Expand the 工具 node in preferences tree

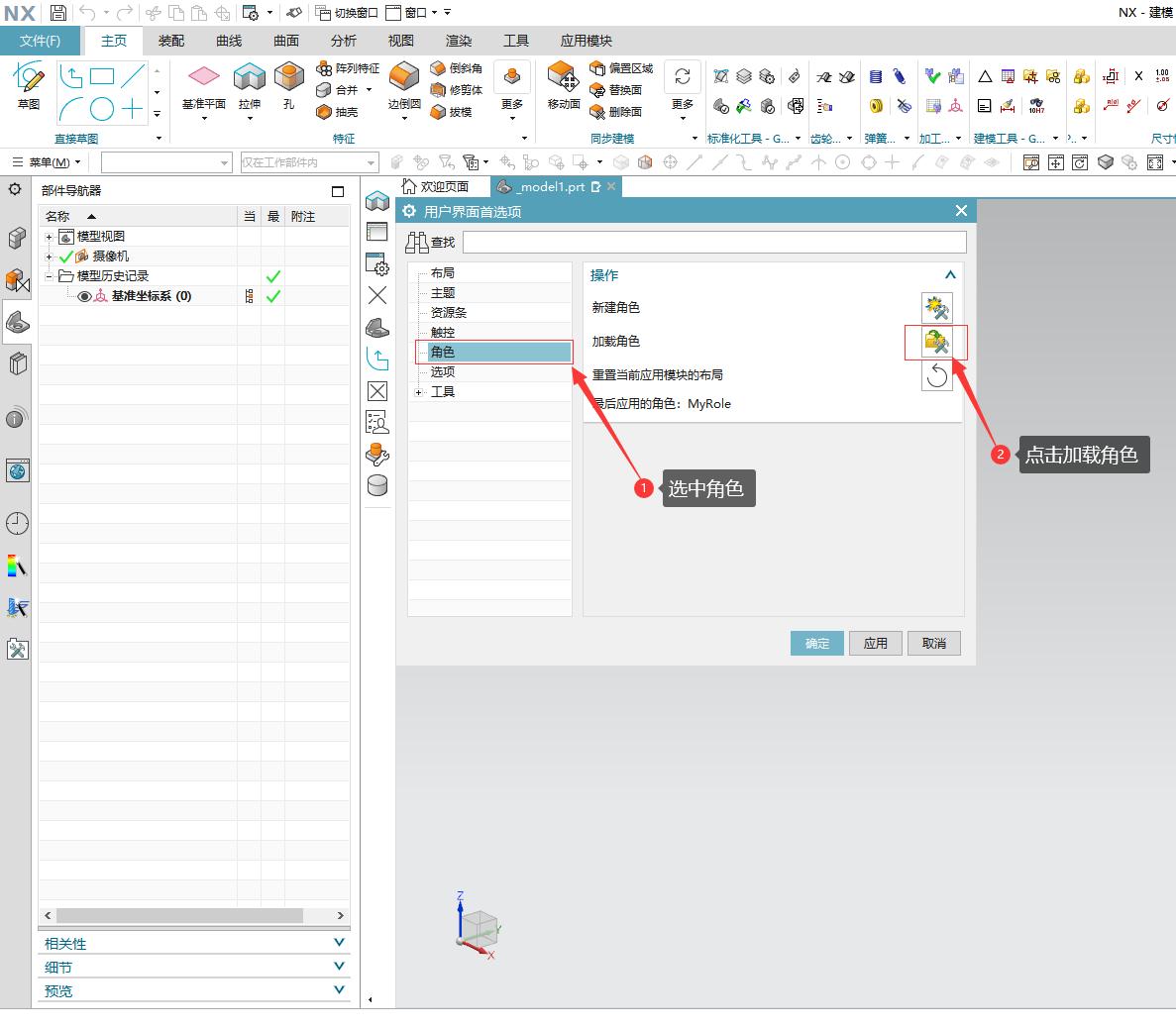click(419, 392)
